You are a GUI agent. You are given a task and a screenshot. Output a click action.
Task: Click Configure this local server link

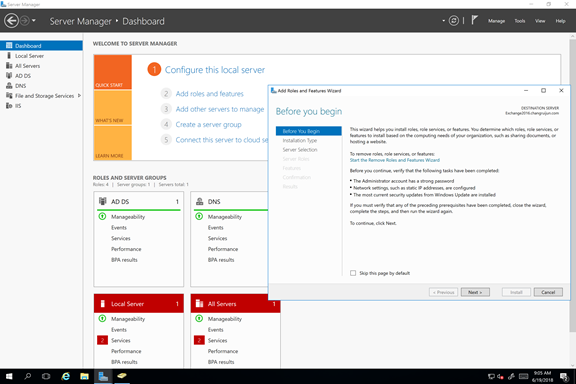[215, 70]
